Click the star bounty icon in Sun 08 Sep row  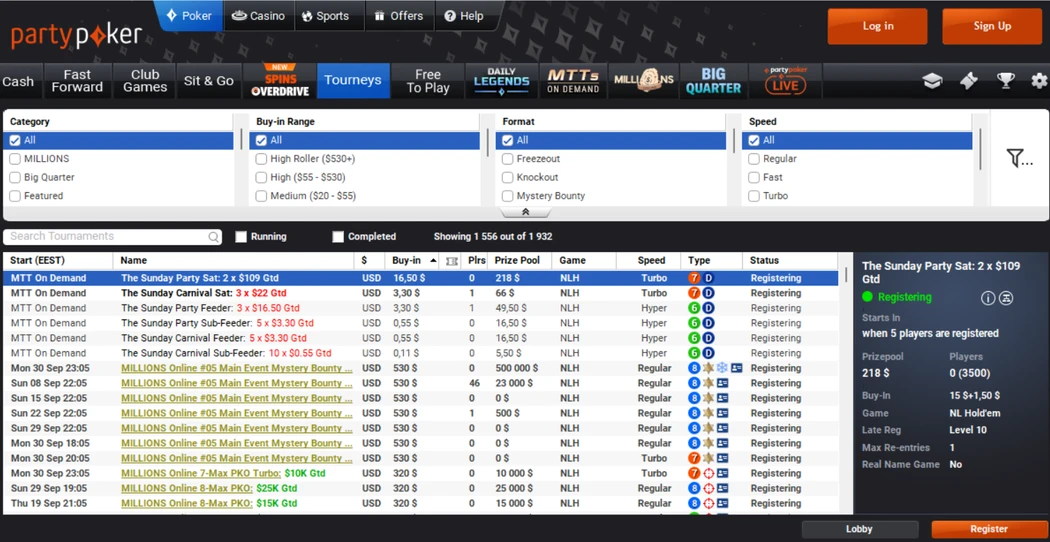(x=708, y=383)
